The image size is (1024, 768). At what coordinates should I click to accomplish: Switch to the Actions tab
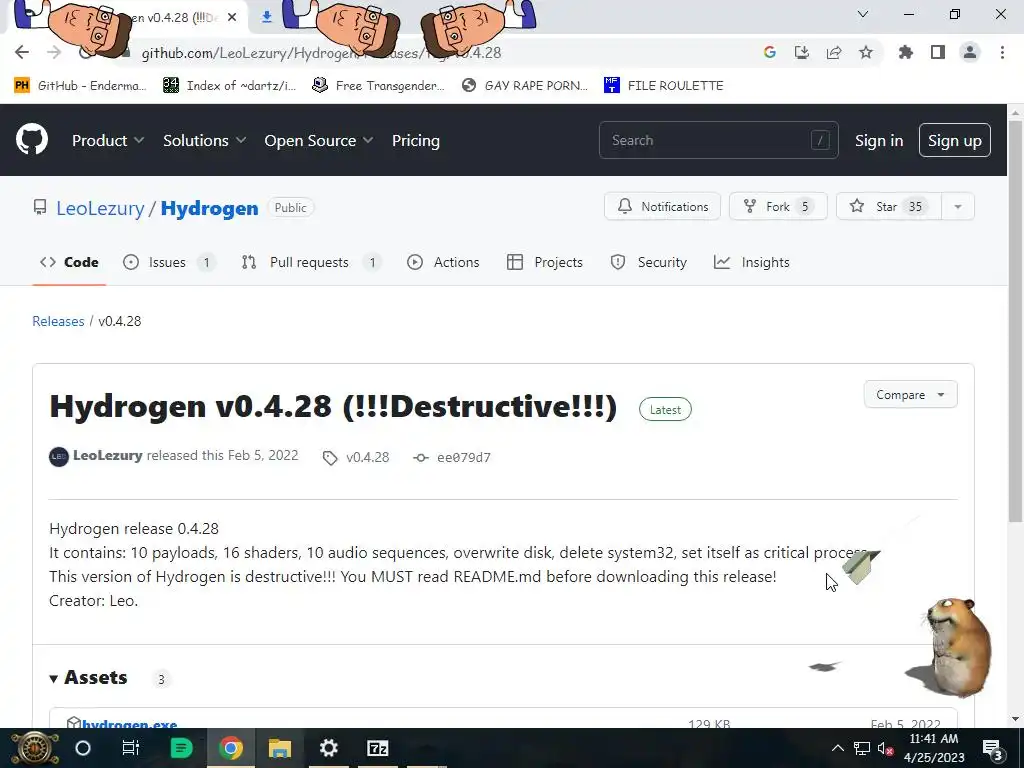tap(443, 262)
